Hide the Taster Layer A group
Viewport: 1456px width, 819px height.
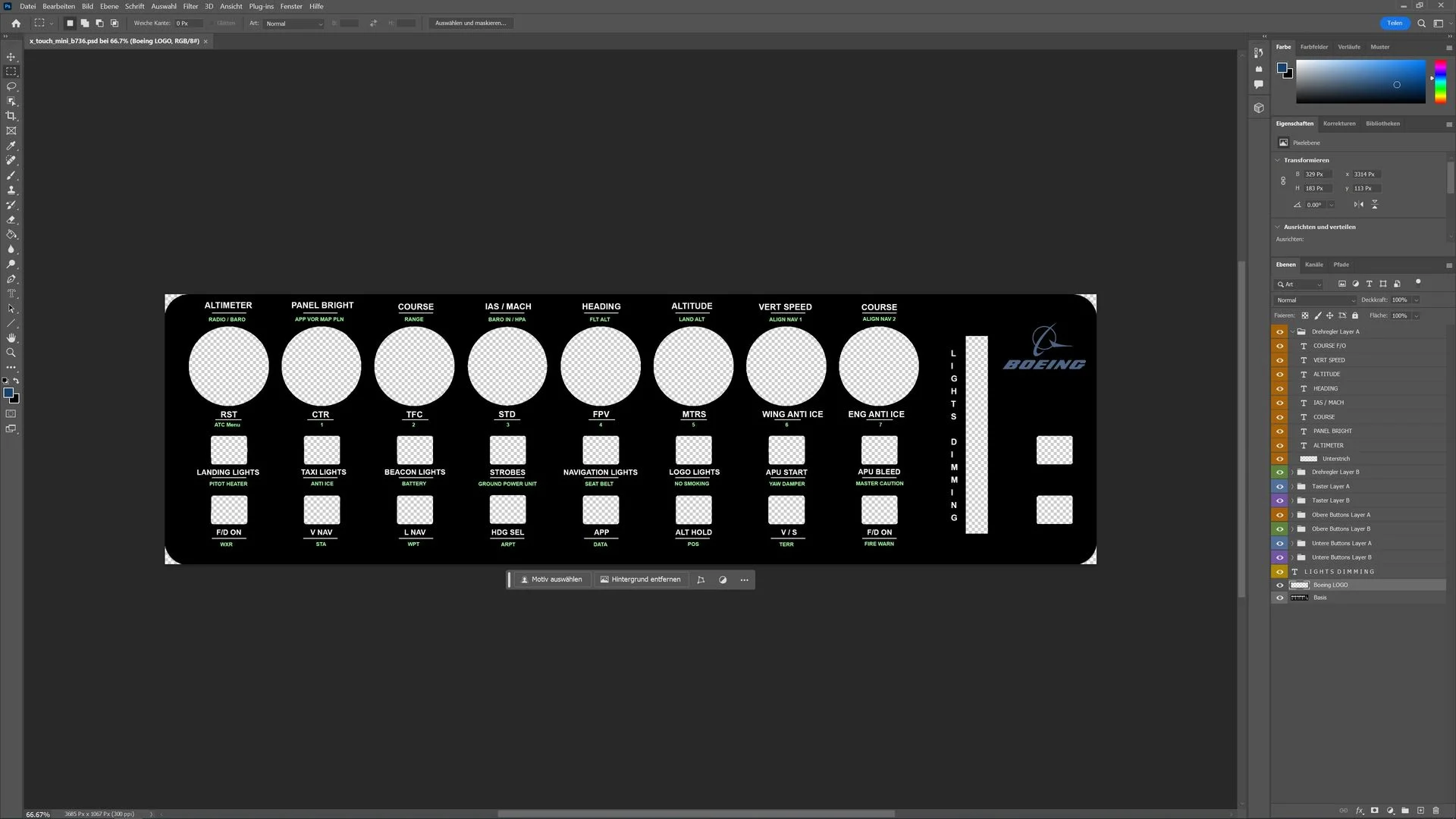[x=1280, y=487]
